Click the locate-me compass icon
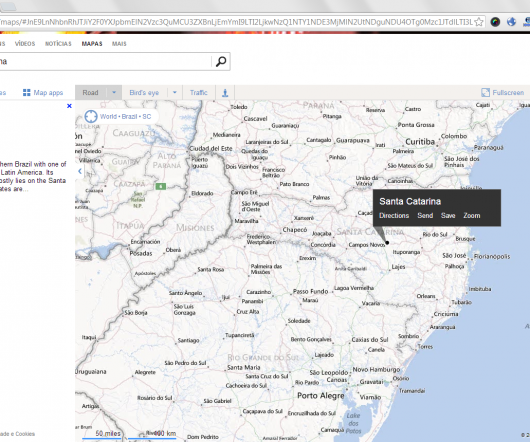 coord(91,117)
